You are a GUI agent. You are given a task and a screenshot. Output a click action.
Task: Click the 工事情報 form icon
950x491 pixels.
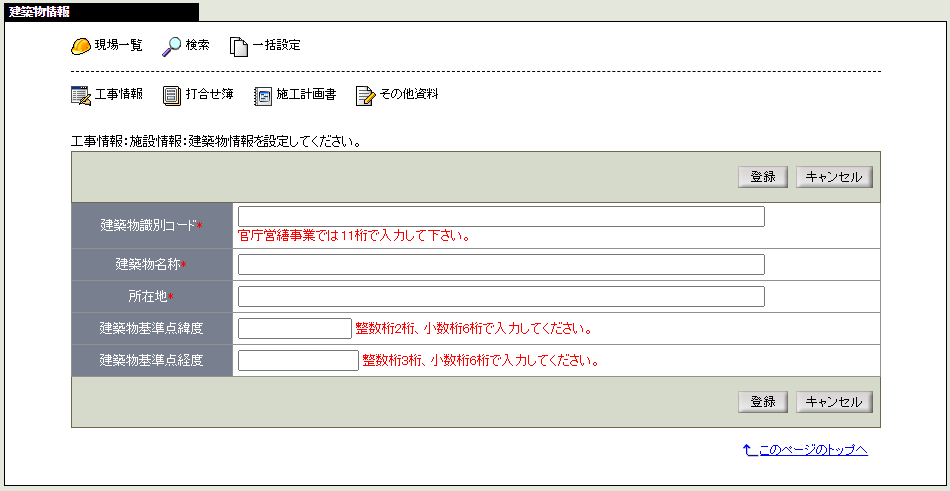click(x=81, y=96)
